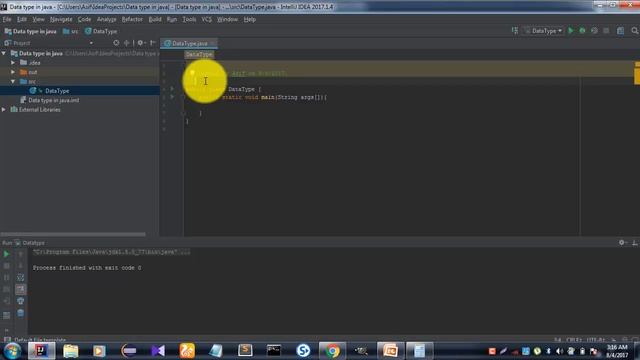Viewport: 640px width, 360px height.
Task: Open the VCS menu
Action: (207, 20)
